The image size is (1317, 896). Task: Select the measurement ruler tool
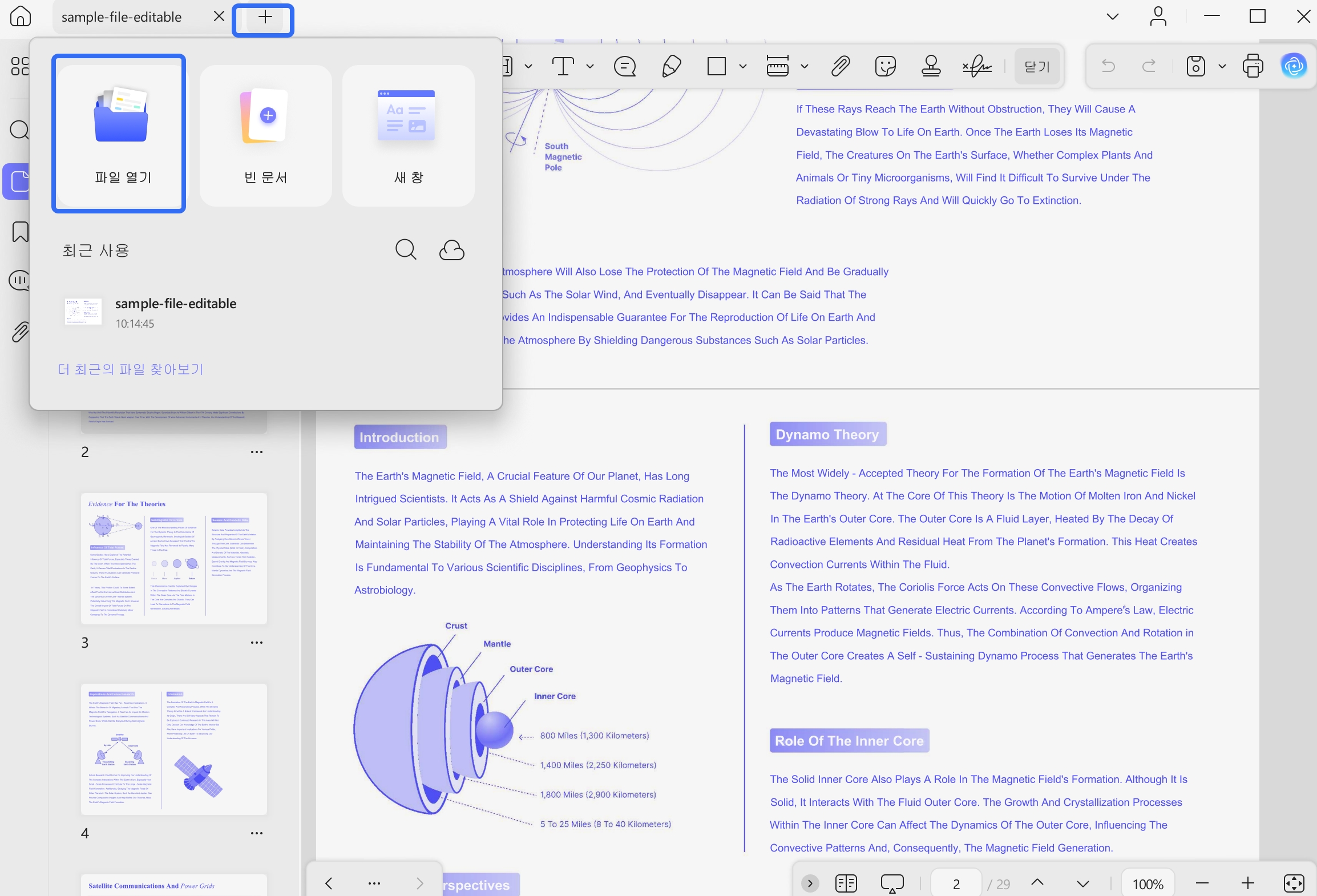pyautogui.click(x=778, y=66)
